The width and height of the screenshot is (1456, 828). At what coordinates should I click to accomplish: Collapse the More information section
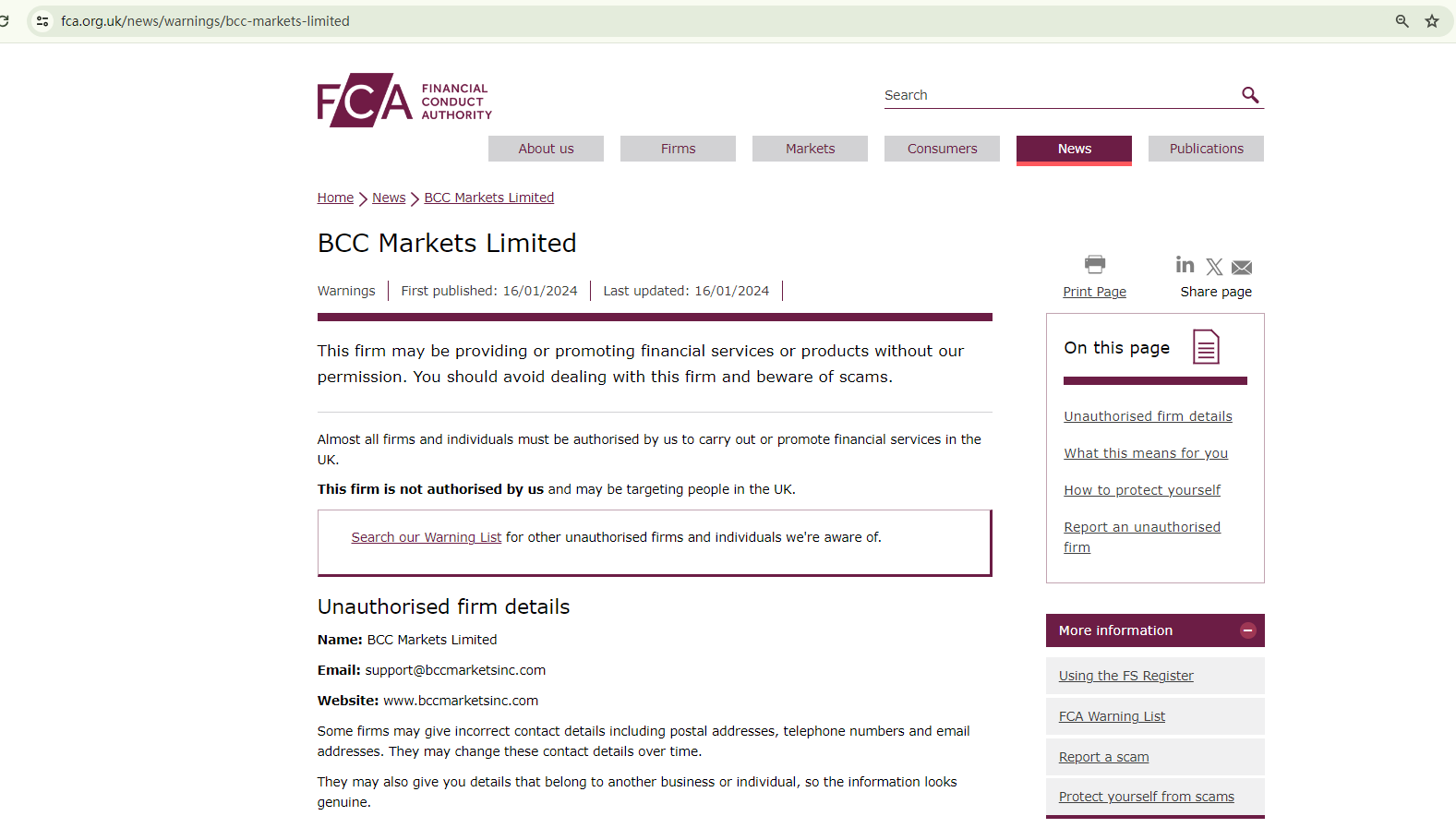pyautogui.click(x=1247, y=630)
